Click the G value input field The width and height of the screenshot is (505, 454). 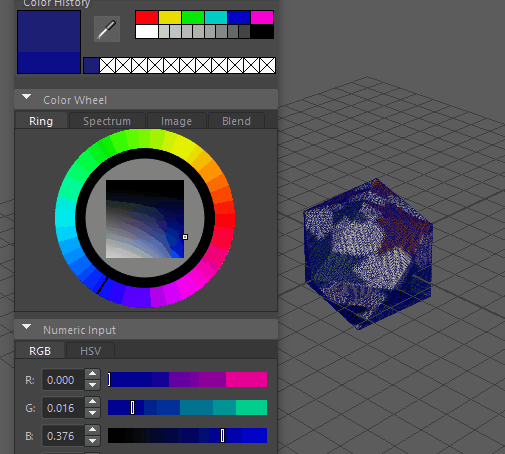pos(63,408)
